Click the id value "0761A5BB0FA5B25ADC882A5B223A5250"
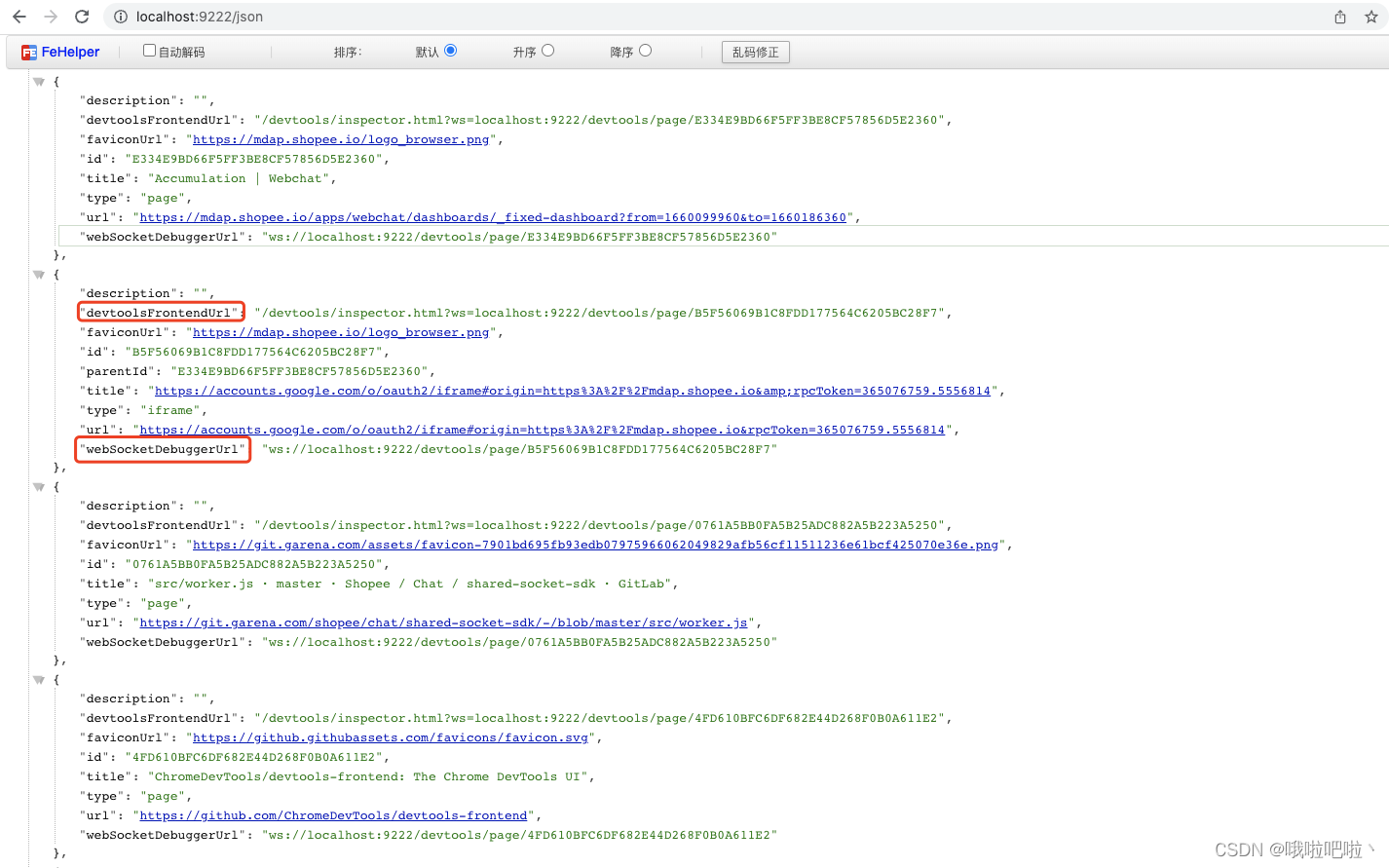1389x868 pixels. tap(253, 564)
